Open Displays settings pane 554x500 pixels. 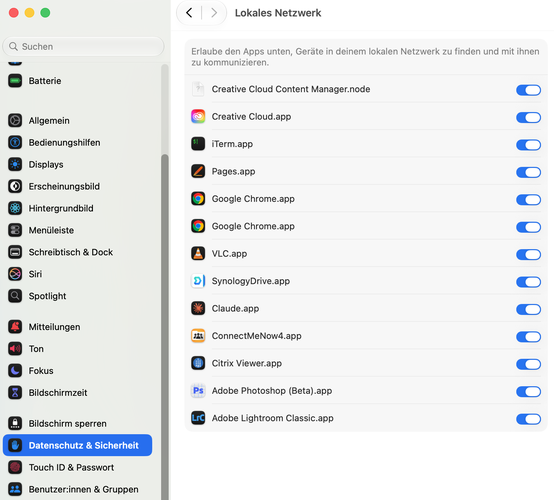[x=77, y=164]
